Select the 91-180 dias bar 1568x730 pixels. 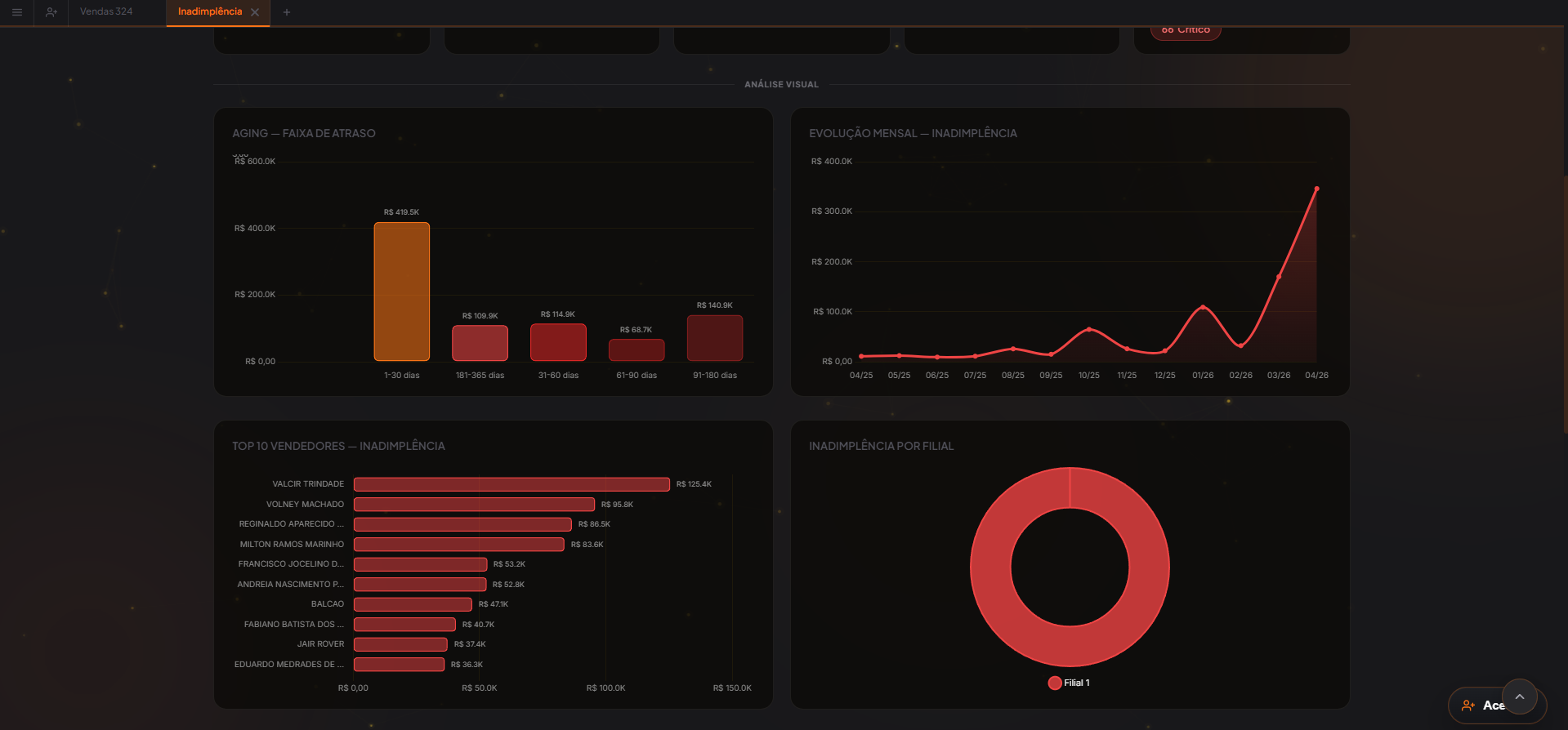coord(715,338)
